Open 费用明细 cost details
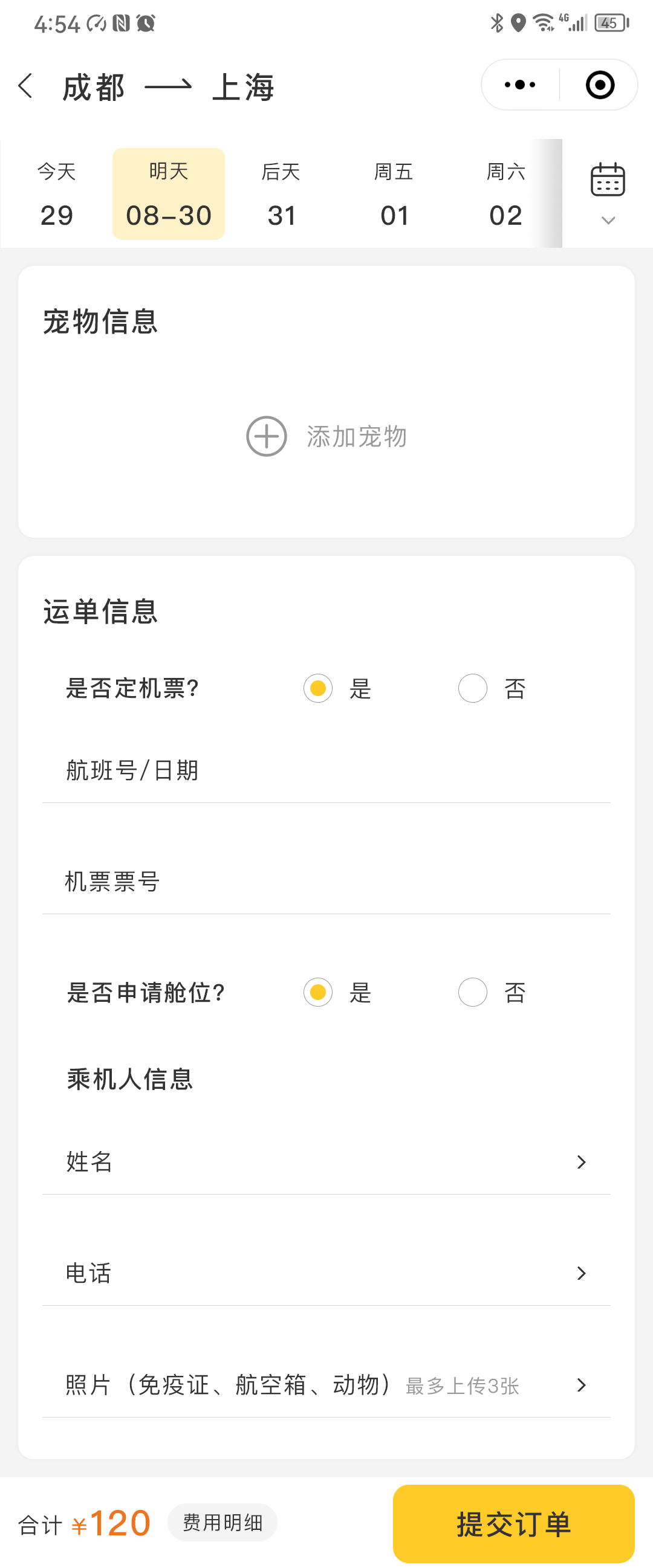This screenshot has height=1568, width=653. (x=223, y=1522)
